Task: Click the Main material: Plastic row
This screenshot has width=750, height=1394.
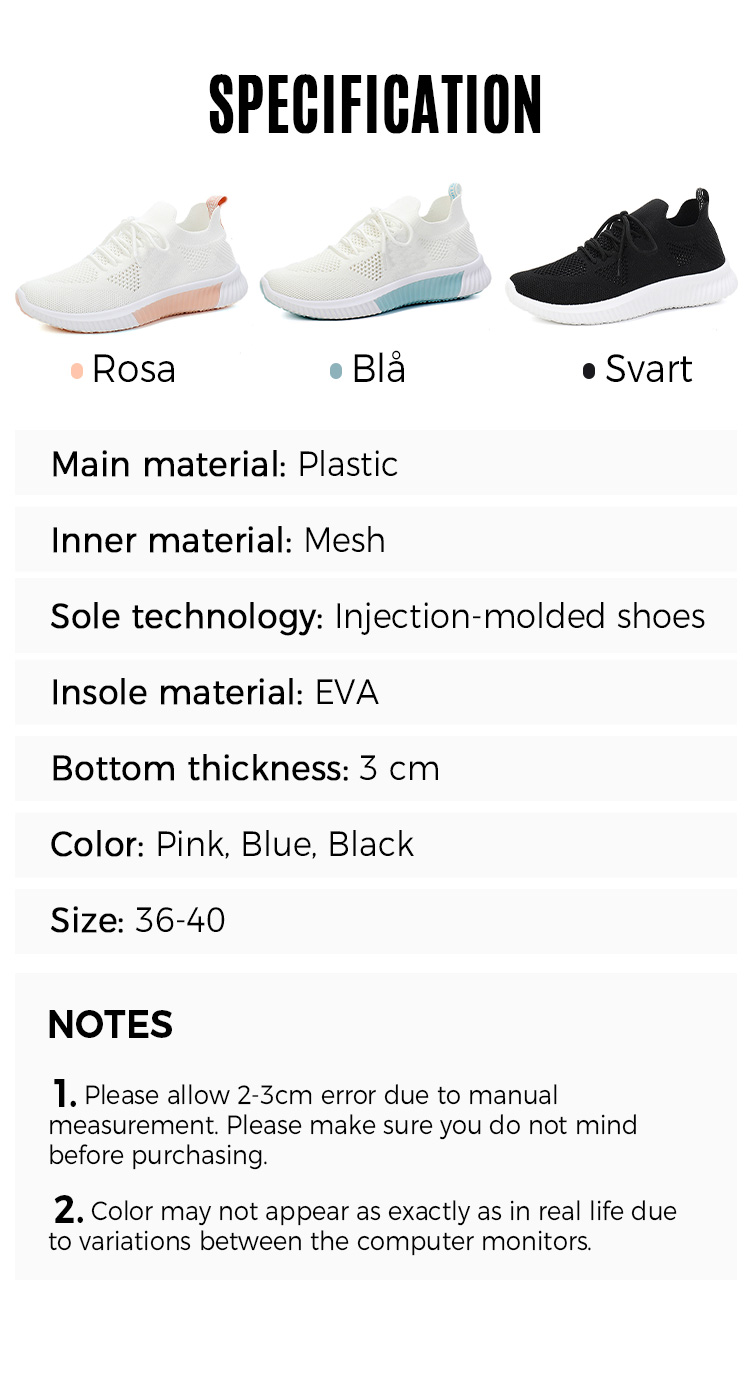Action: tap(375, 463)
